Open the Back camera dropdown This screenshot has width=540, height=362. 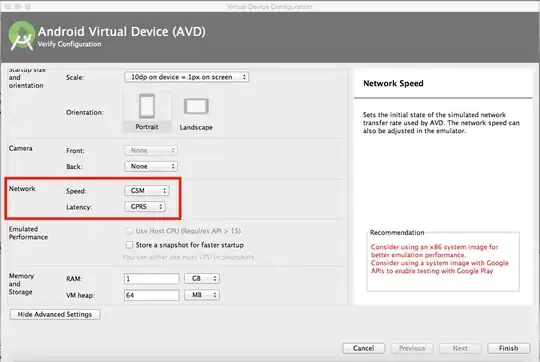(x=151, y=166)
